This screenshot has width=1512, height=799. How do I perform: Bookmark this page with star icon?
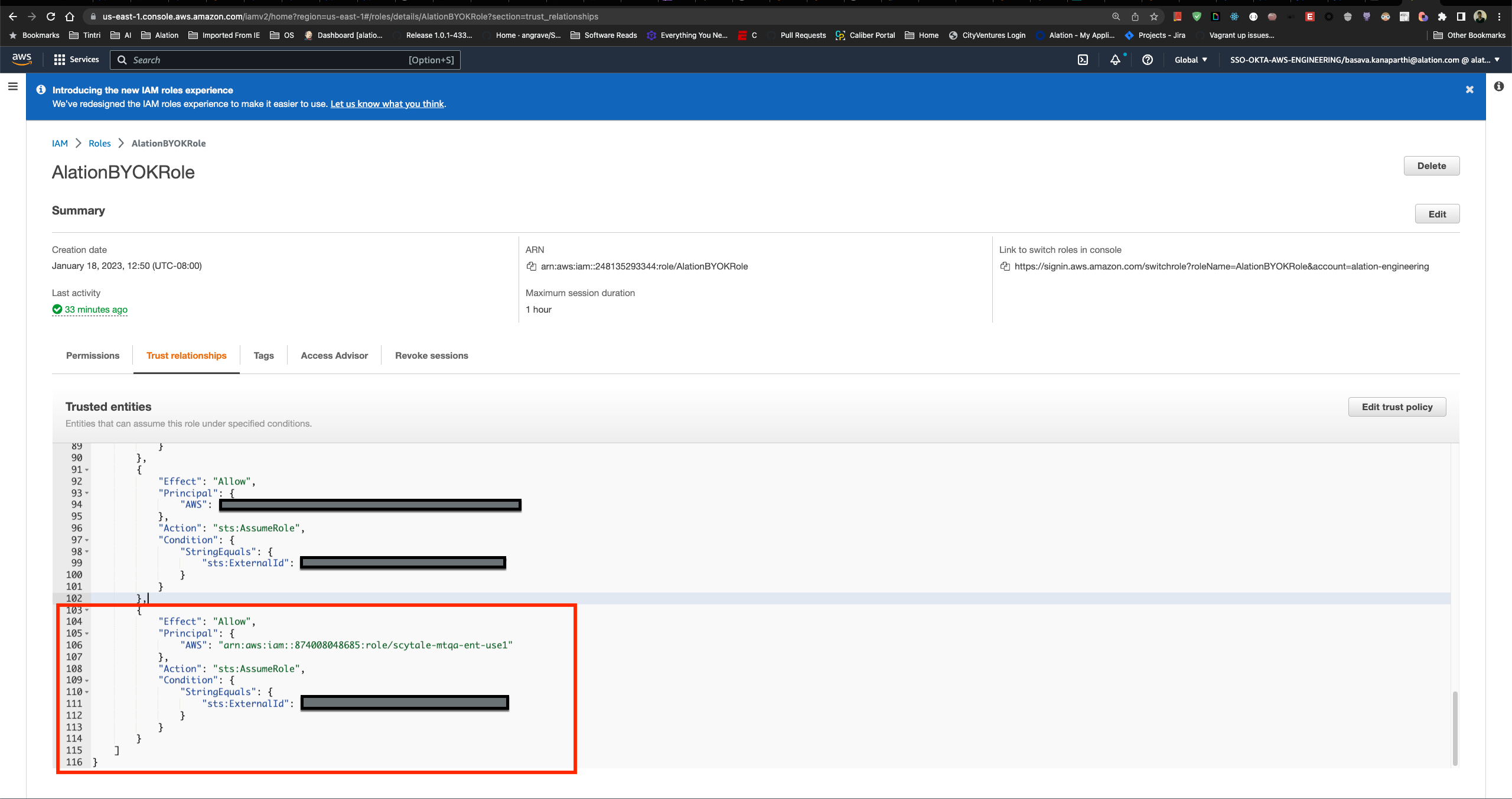[x=1154, y=17]
